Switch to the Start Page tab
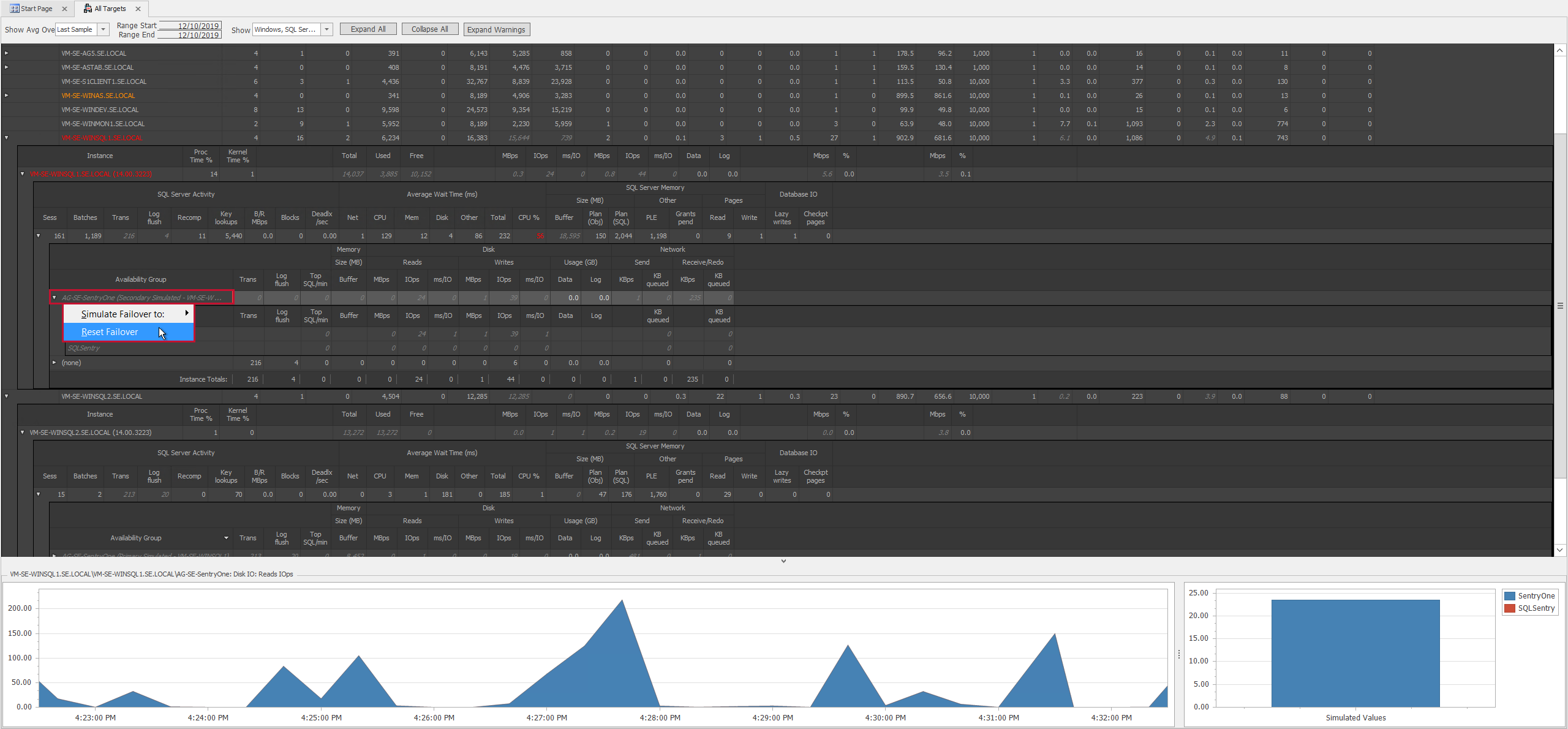 pos(36,8)
